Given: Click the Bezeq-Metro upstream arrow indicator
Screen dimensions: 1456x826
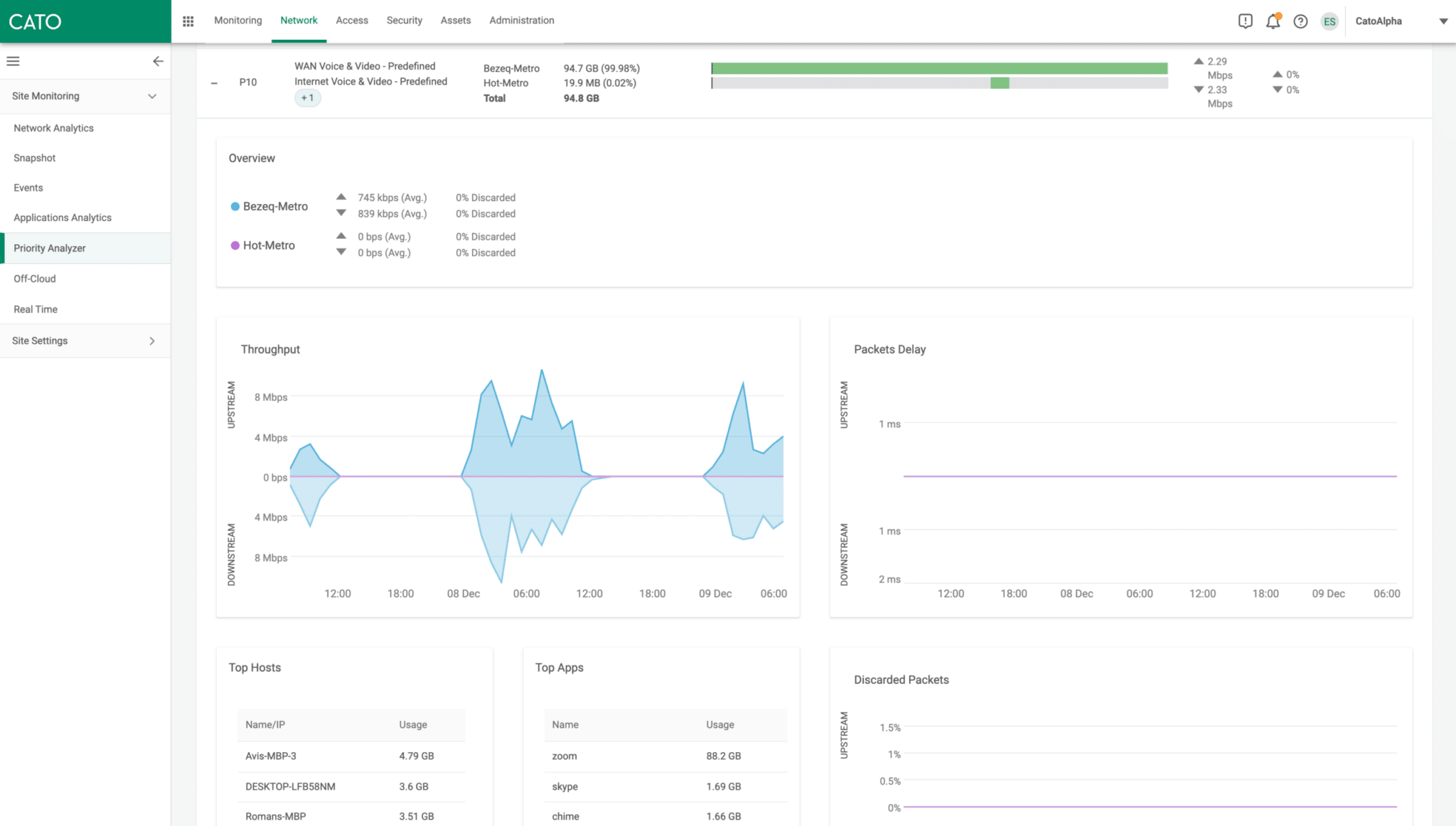Looking at the screenshot, I should coord(342,197).
